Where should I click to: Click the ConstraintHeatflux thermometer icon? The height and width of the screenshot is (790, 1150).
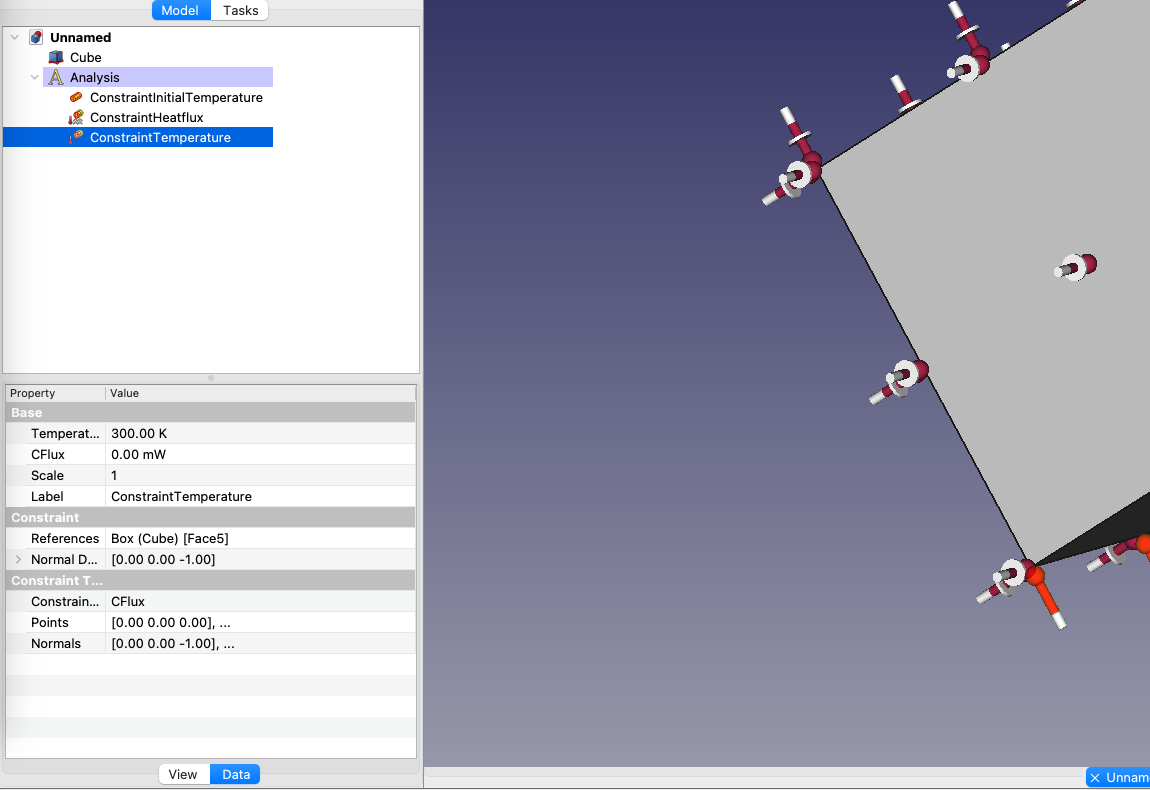click(77, 117)
